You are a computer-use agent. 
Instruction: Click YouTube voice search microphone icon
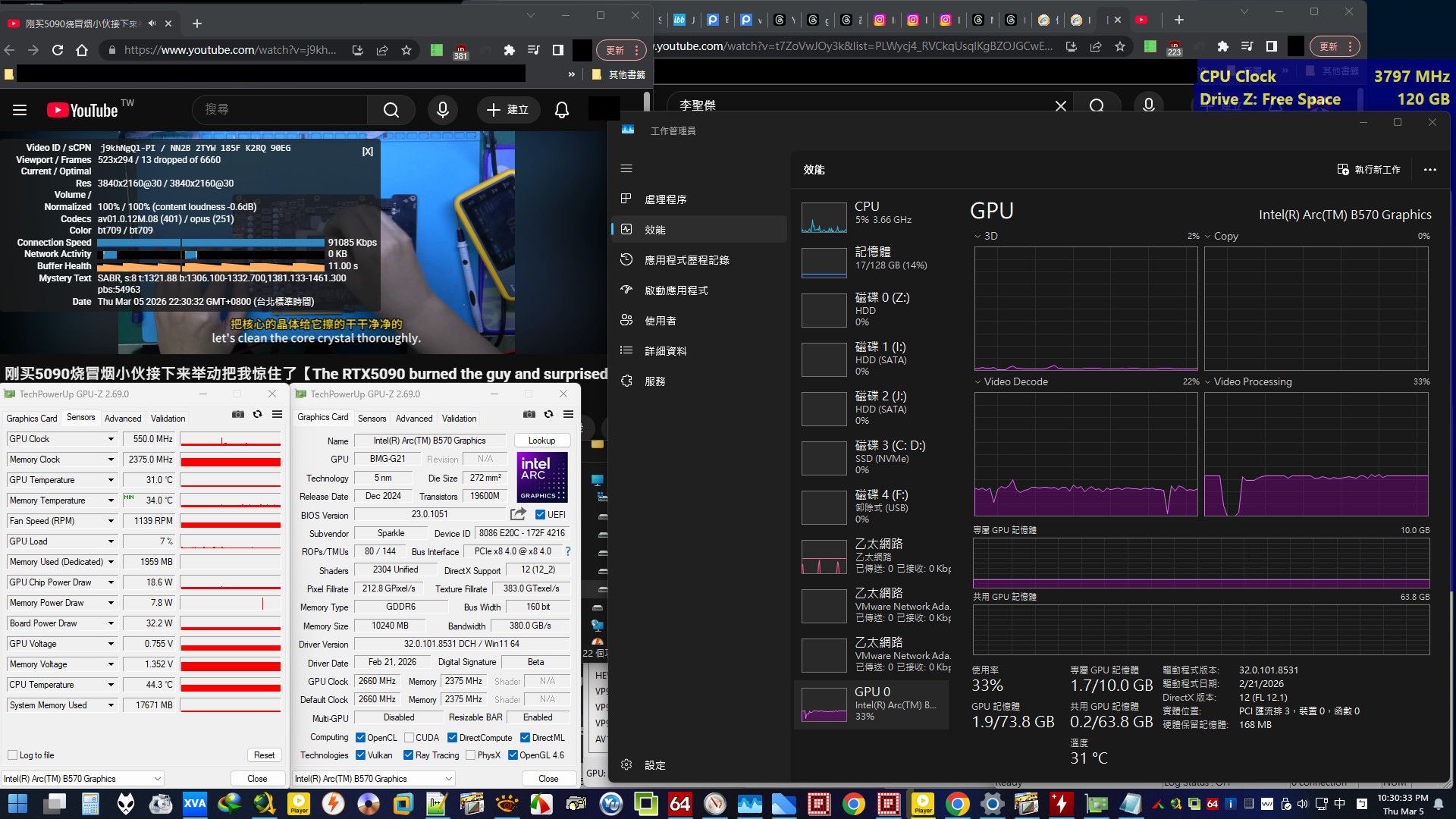click(x=443, y=110)
